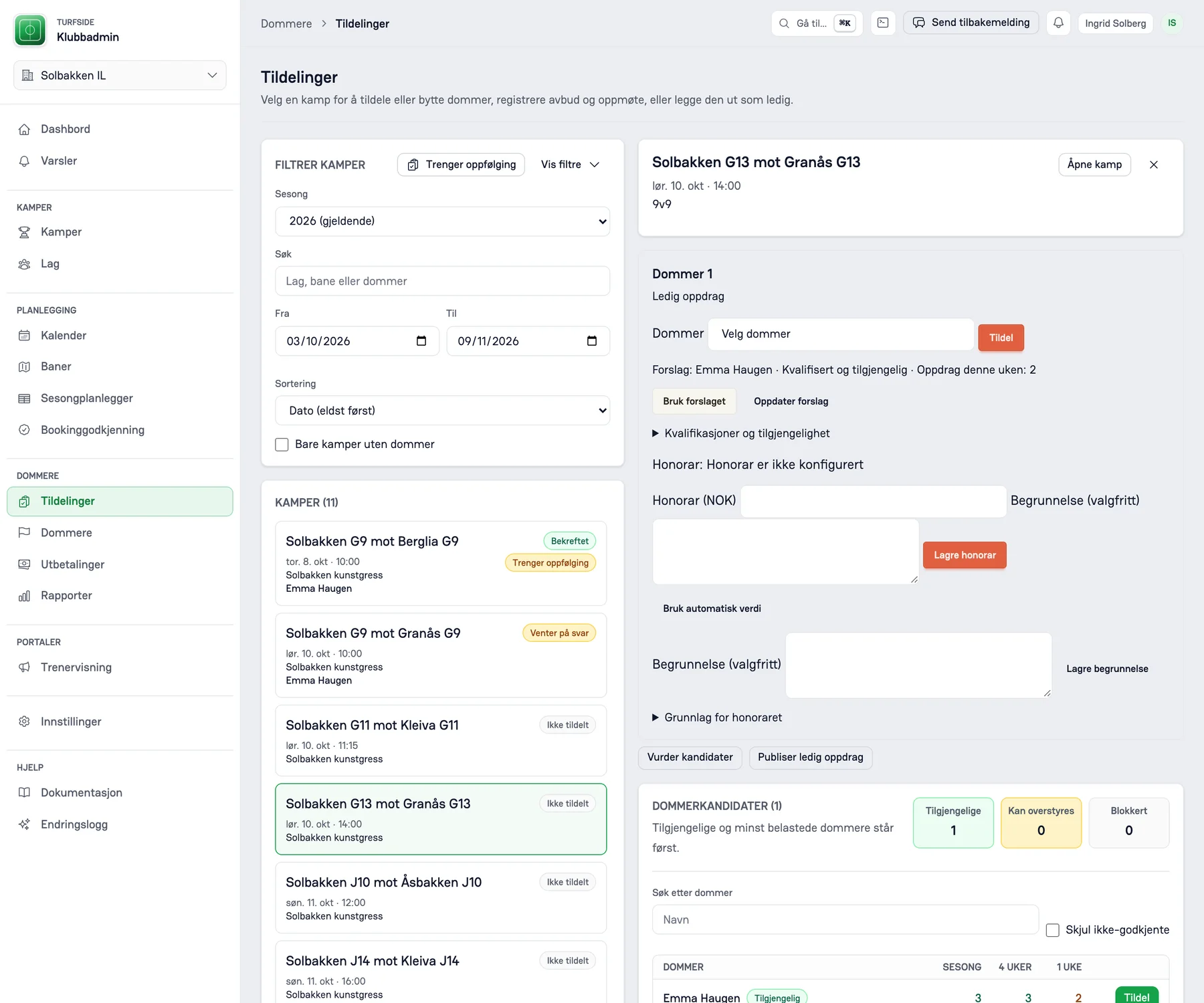Screen dimensions: 1204x1003
Task: Expand Kvalifikasjoner og tilgjengelighet details
Action: click(x=741, y=433)
